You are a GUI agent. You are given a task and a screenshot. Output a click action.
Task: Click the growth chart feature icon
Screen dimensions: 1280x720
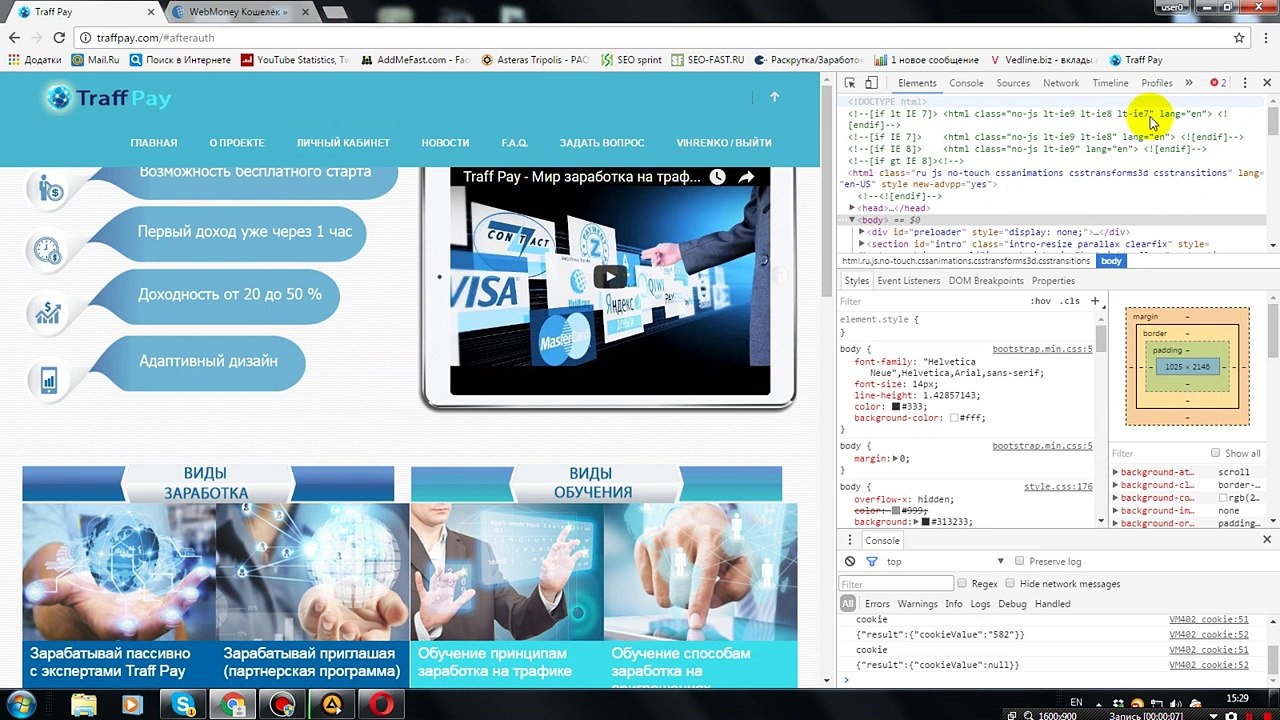tap(48, 313)
